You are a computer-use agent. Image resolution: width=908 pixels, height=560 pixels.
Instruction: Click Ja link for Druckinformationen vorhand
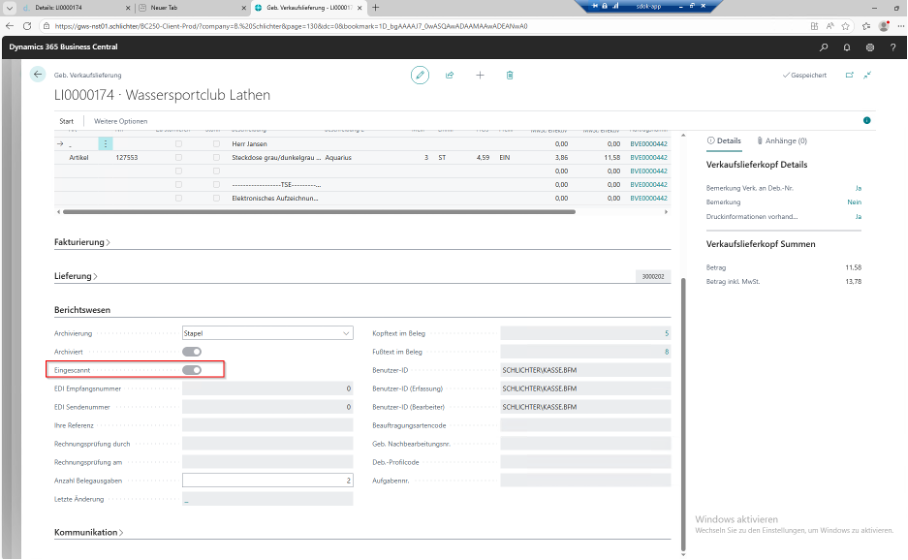coord(858,217)
